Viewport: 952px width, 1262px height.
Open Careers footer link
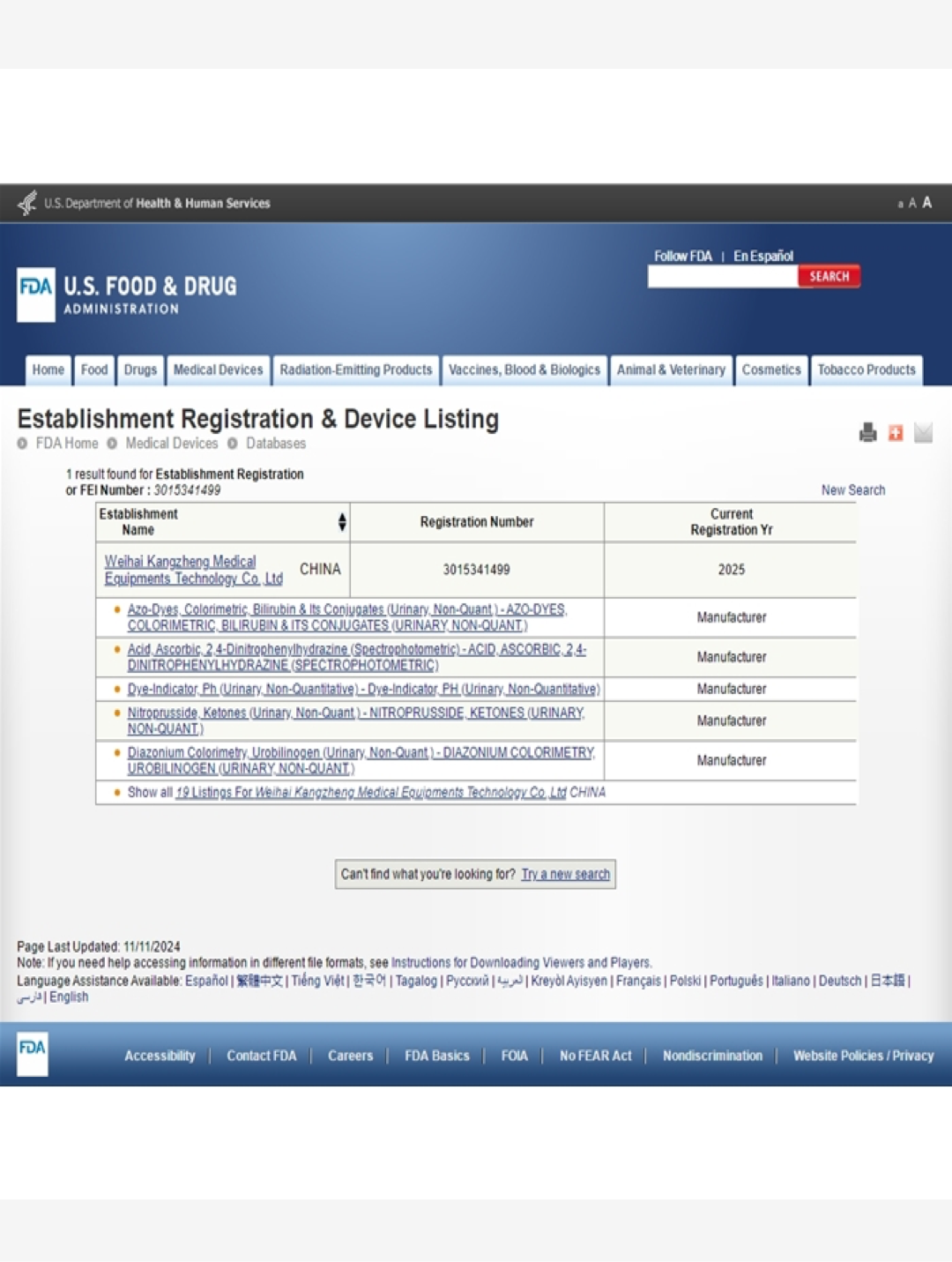[x=351, y=1056]
